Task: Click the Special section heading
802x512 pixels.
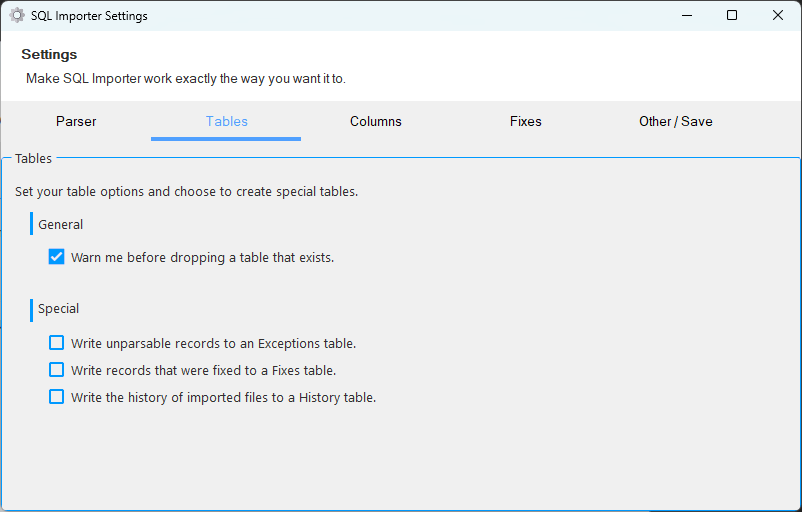Action: [58, 308]
